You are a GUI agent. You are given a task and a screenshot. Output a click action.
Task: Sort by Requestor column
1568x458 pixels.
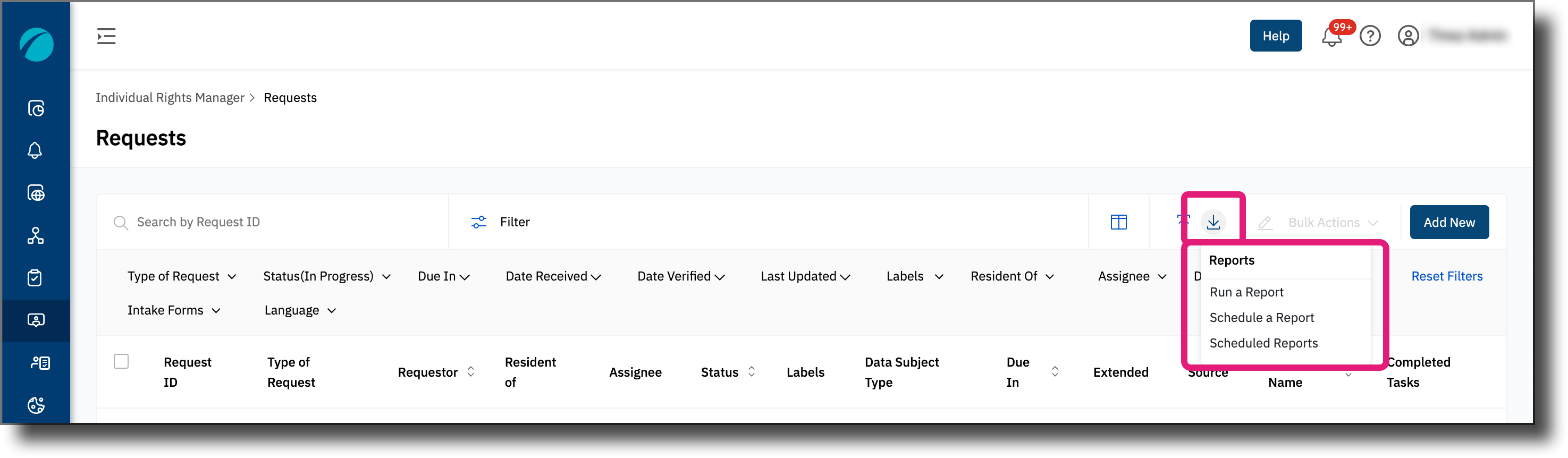470,371
